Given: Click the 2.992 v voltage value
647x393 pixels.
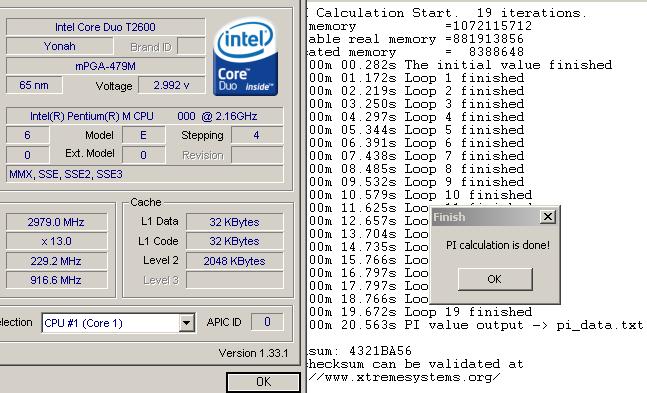Looking at the screenshot, I should pyautogui.click(x=171, y=85).
